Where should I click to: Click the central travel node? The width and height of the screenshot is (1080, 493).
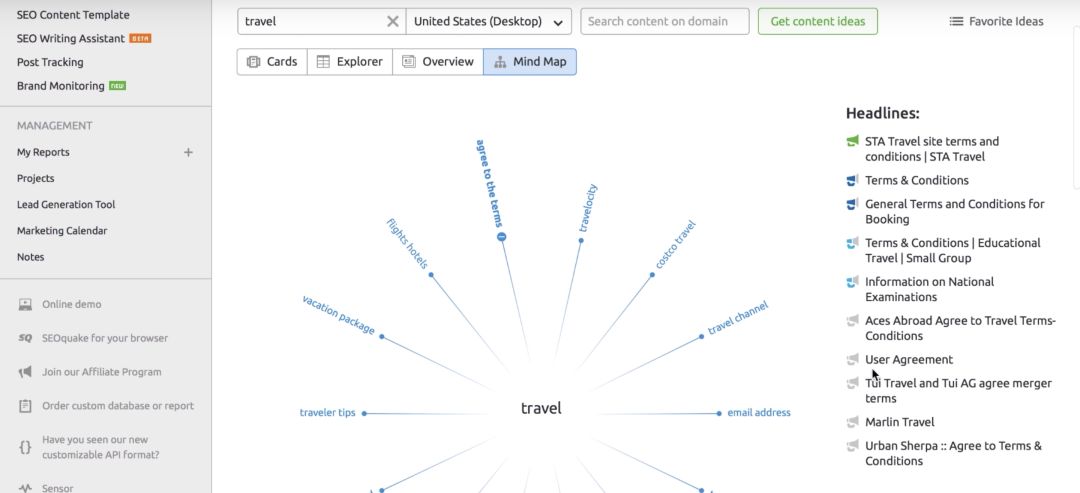click(x=541, y=408)
